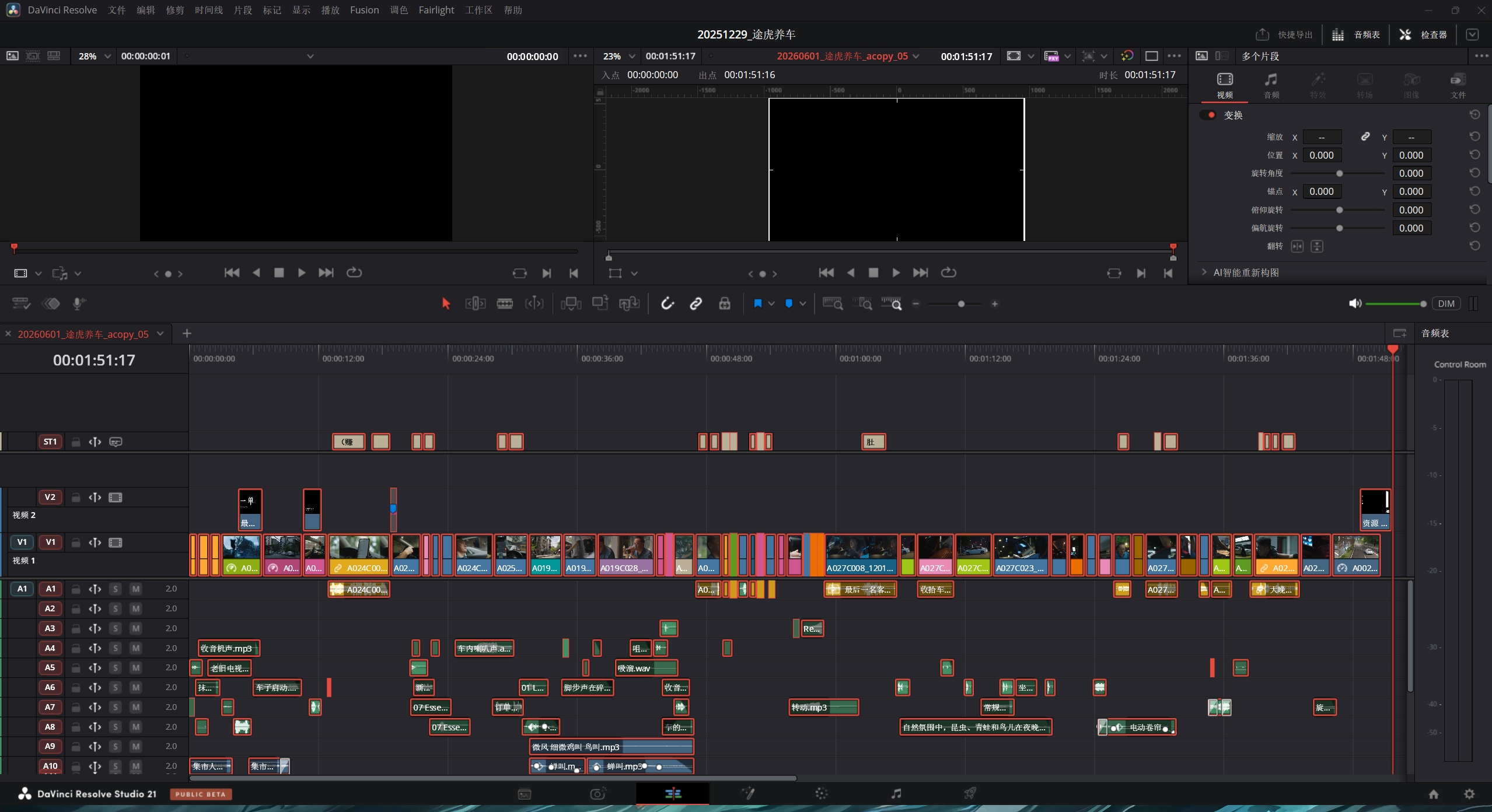Image resolution: width=1492 pixels, height=812 pixels.
Task: Toggle linked selection chain icon
Action: (x=696, y=303)
